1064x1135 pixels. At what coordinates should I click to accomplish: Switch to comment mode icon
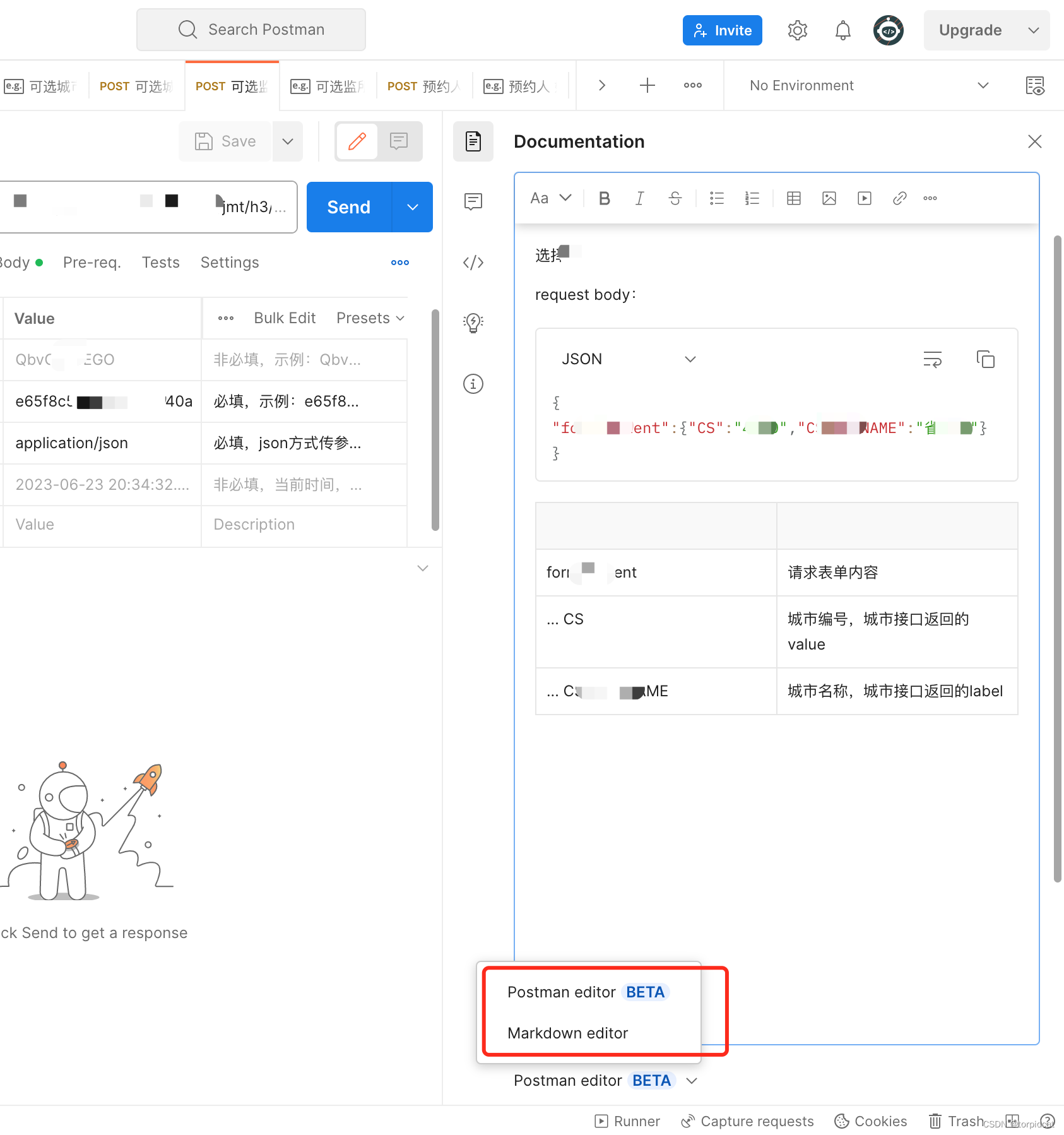tap(399, 141)
